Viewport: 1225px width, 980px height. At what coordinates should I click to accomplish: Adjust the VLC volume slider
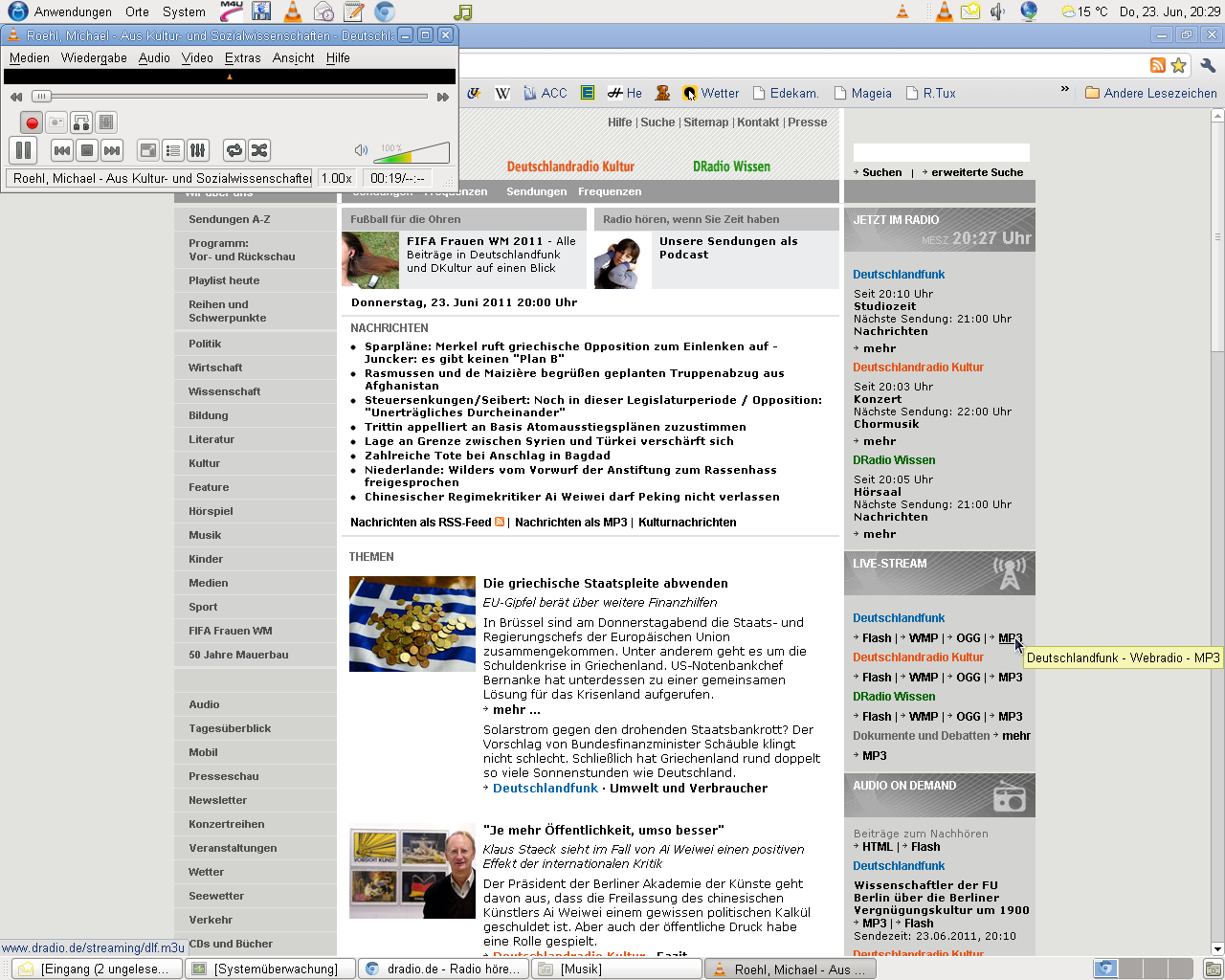point(413,152)
